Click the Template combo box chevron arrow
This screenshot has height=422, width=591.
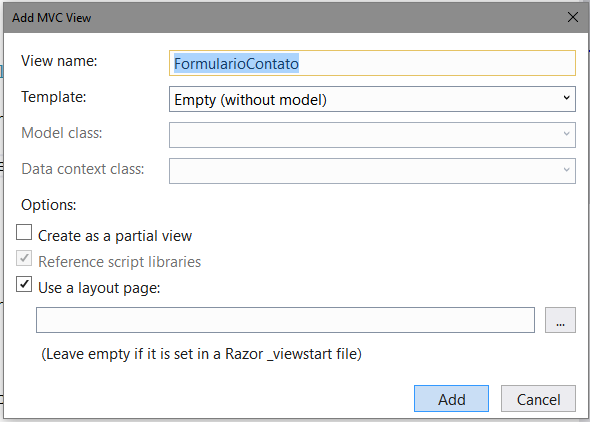click(566, 98)
